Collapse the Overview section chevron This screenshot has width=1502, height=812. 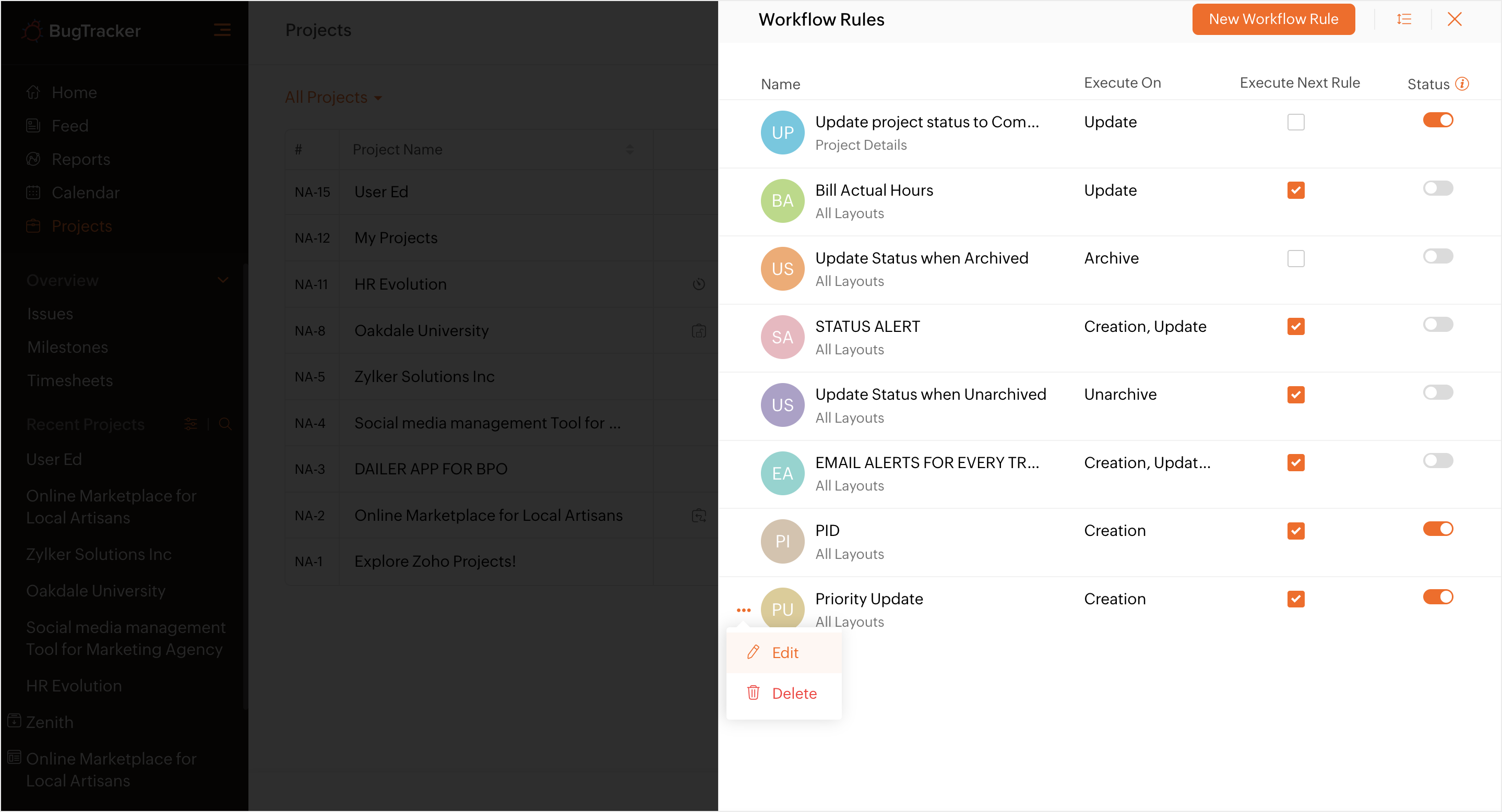(x=223, y=280)
